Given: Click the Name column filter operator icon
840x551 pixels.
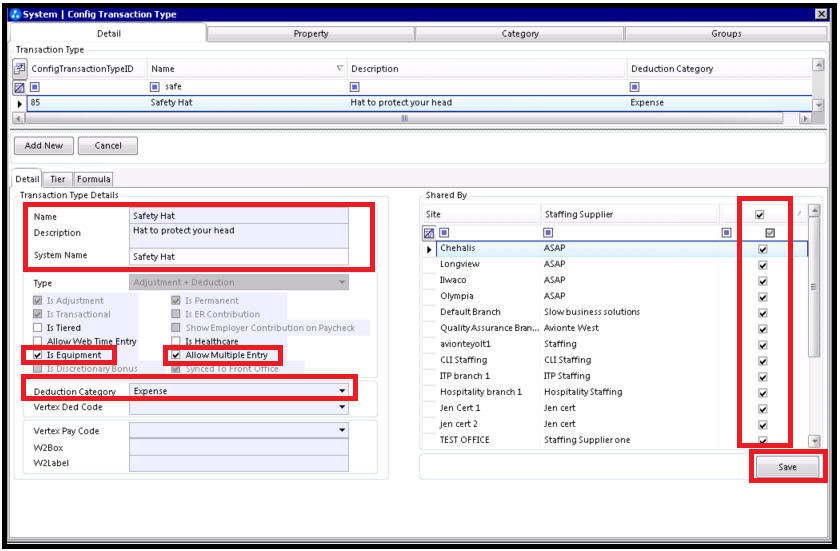Looking at the screenshot, I should pos(155,87).
